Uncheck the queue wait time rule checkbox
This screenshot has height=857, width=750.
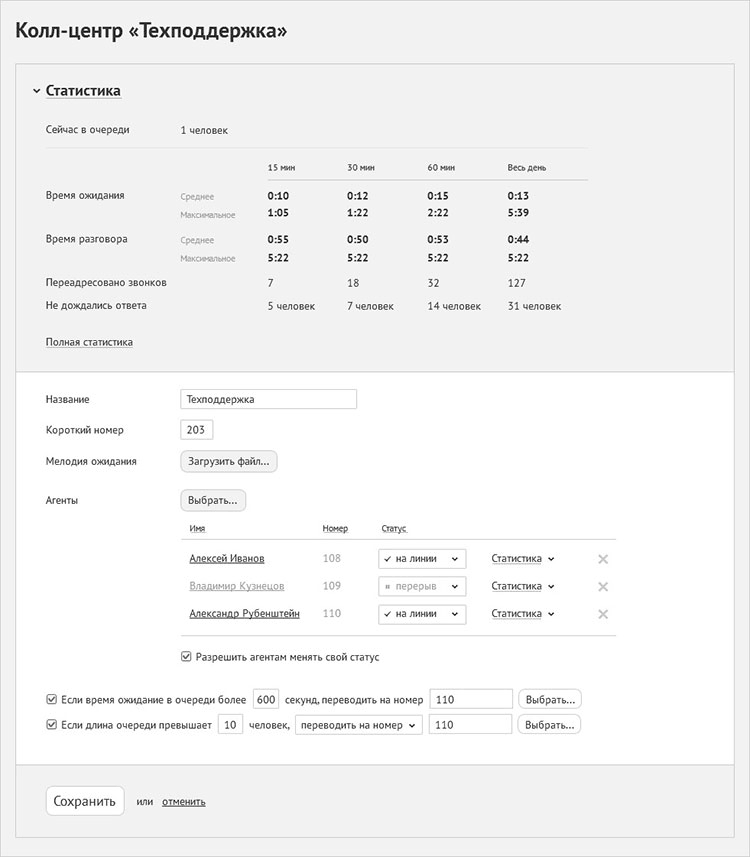(52, 700)
